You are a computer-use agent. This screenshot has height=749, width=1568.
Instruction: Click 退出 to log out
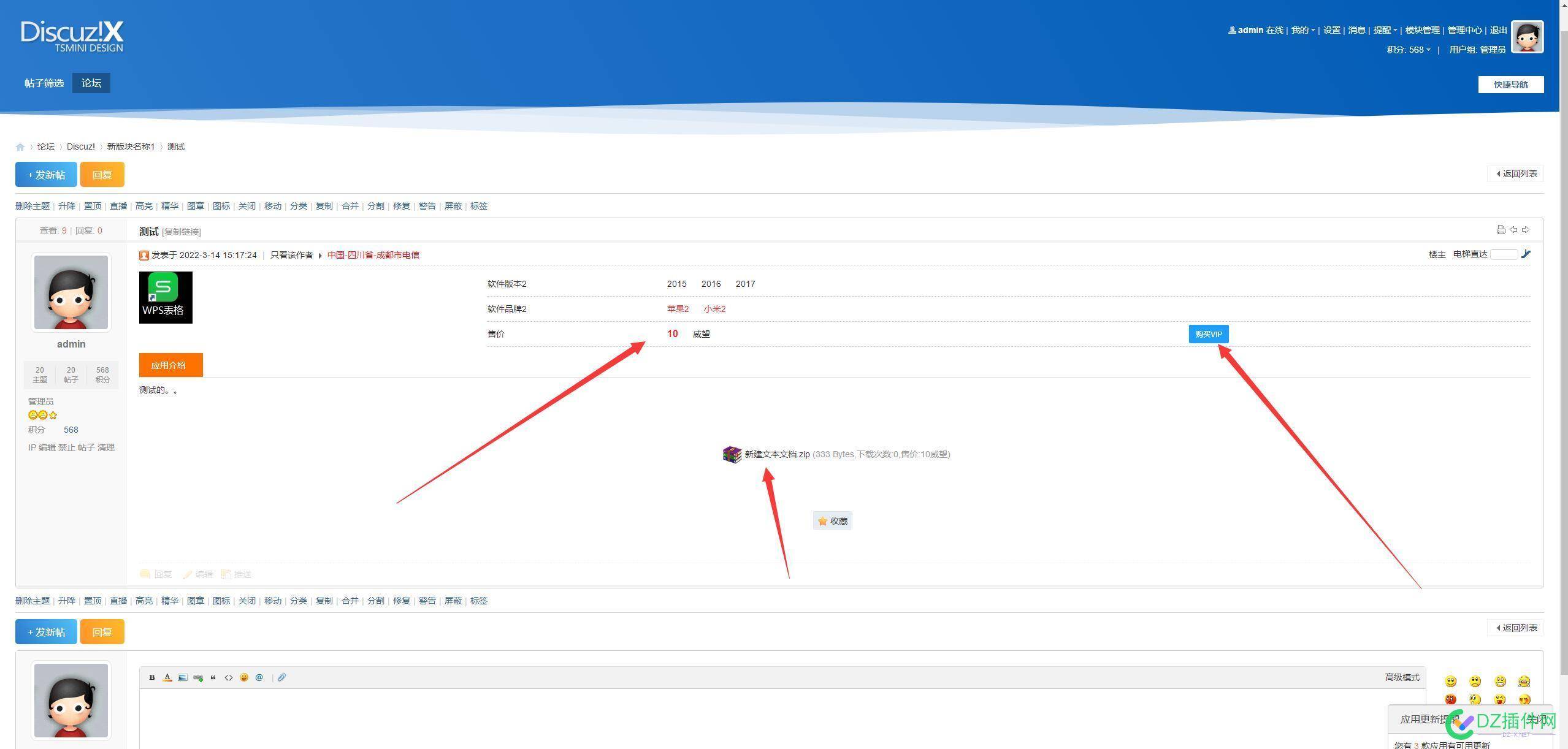[x=1498, y=30]
